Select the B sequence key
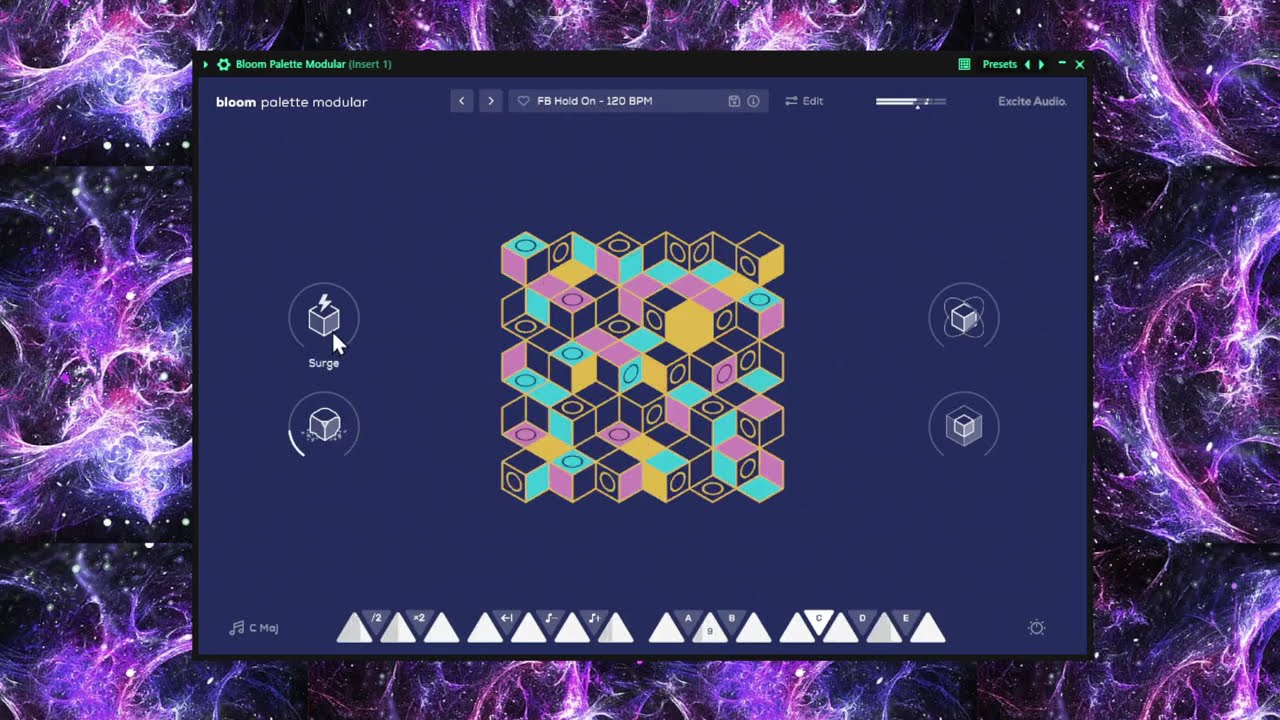This screenshot has width=1280, height=720. pyautogui.click(x=731, y=620)
